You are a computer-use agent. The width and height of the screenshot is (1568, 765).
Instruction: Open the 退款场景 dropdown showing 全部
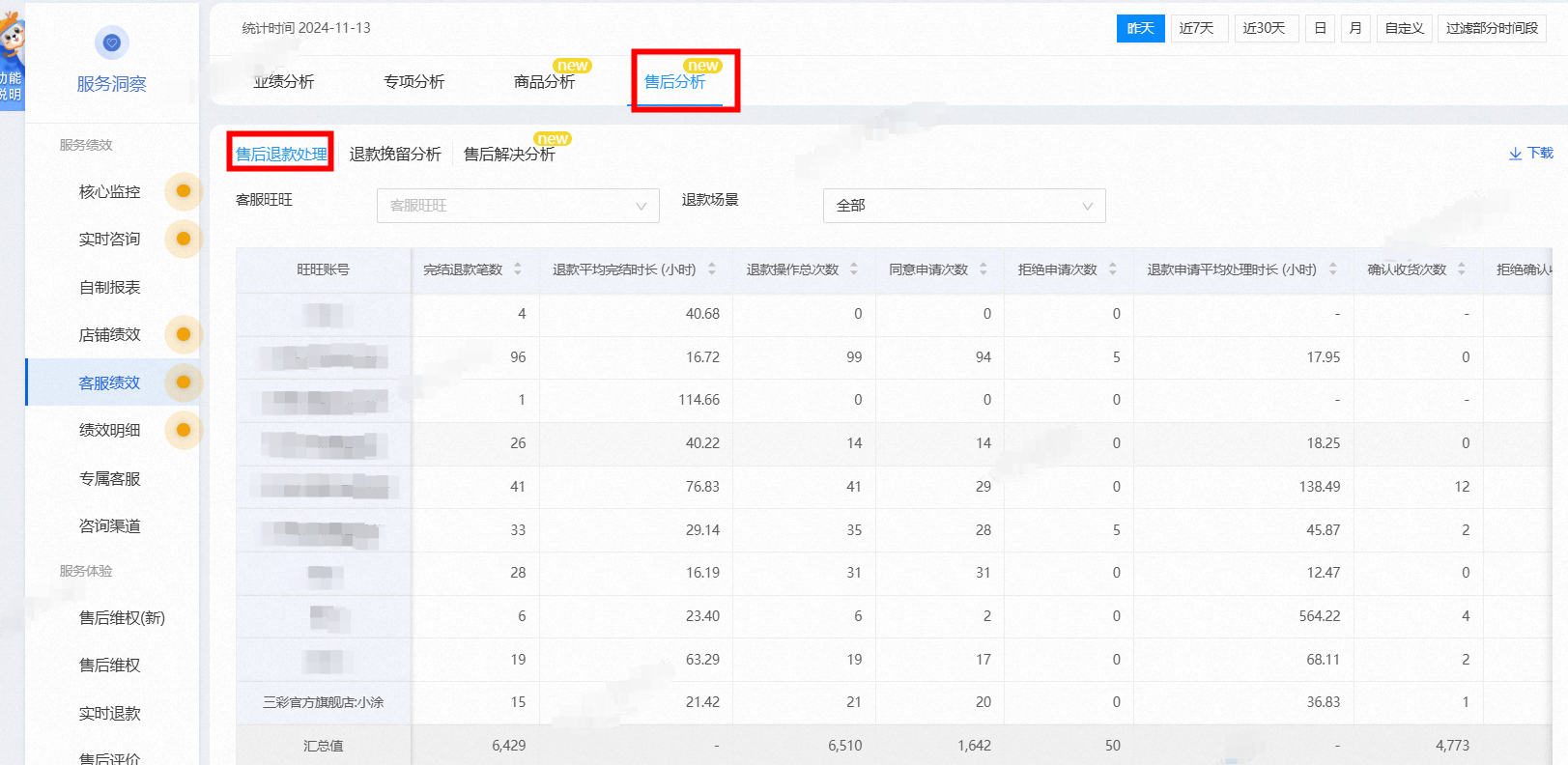[964, 206]
